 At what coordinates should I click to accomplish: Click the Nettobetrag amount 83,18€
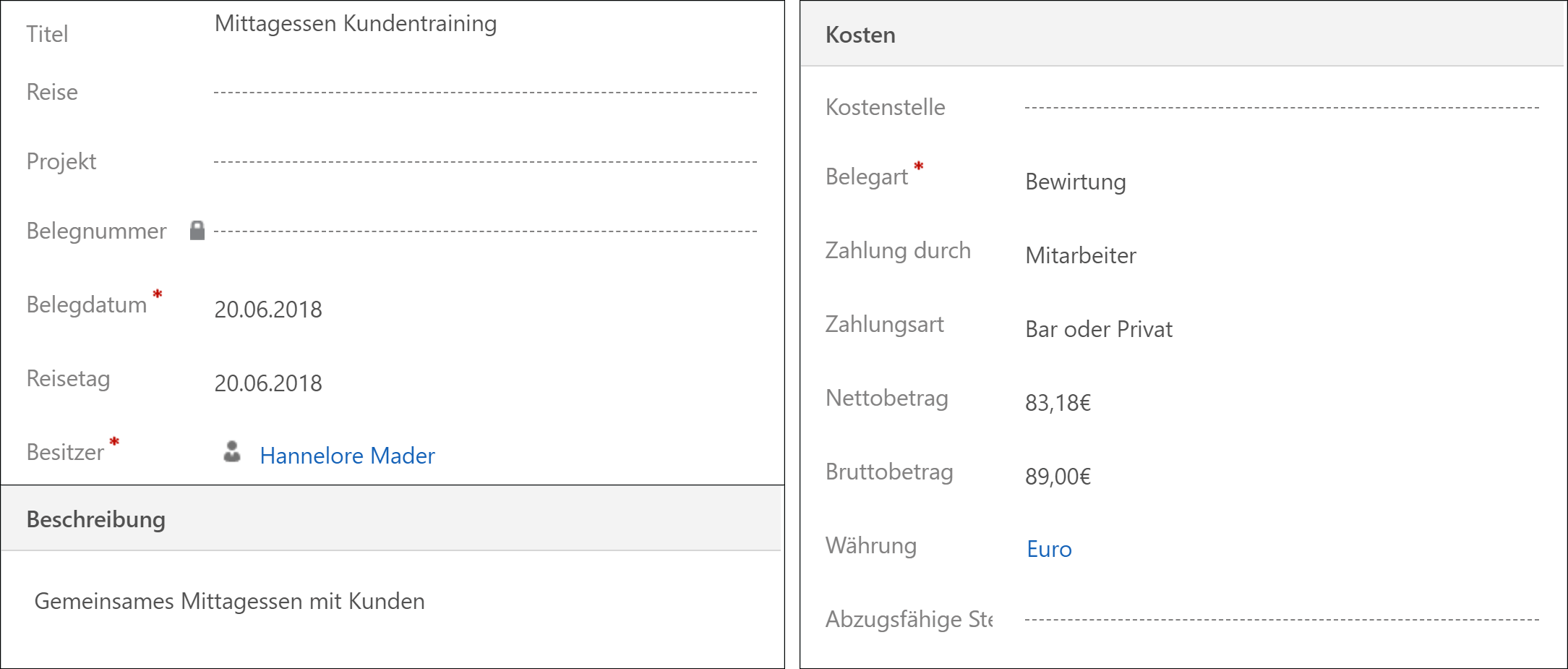coord(1058,403)
